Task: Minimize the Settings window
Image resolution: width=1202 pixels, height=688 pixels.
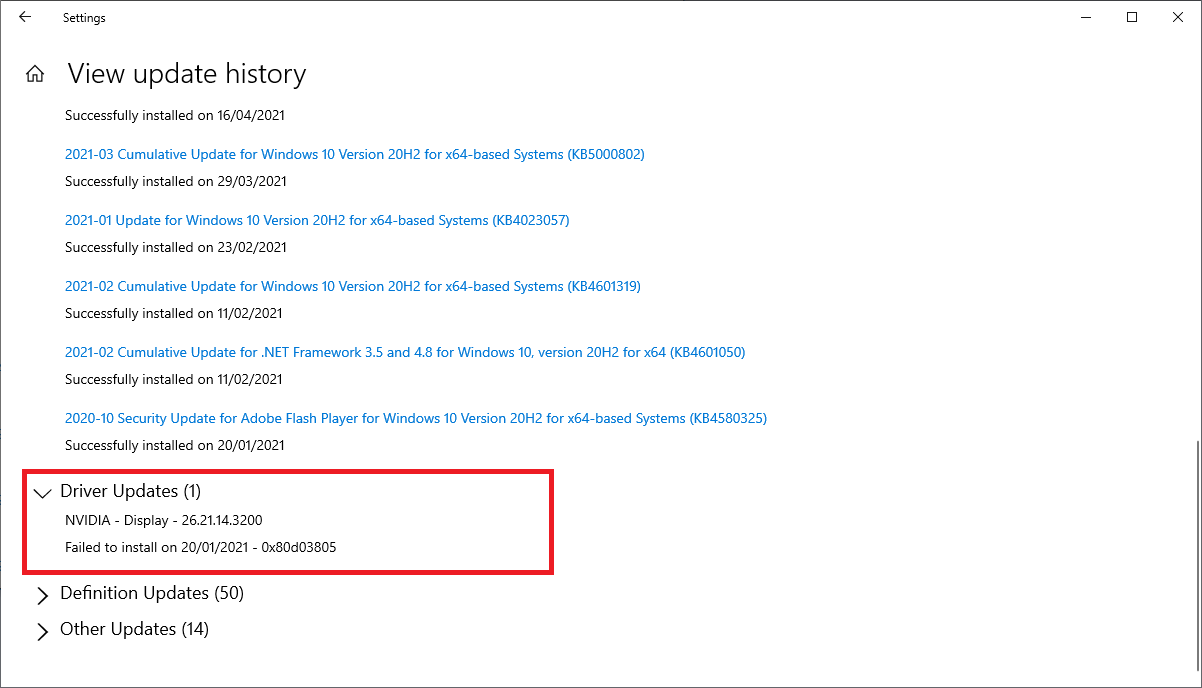Action: pos(1085,17)
